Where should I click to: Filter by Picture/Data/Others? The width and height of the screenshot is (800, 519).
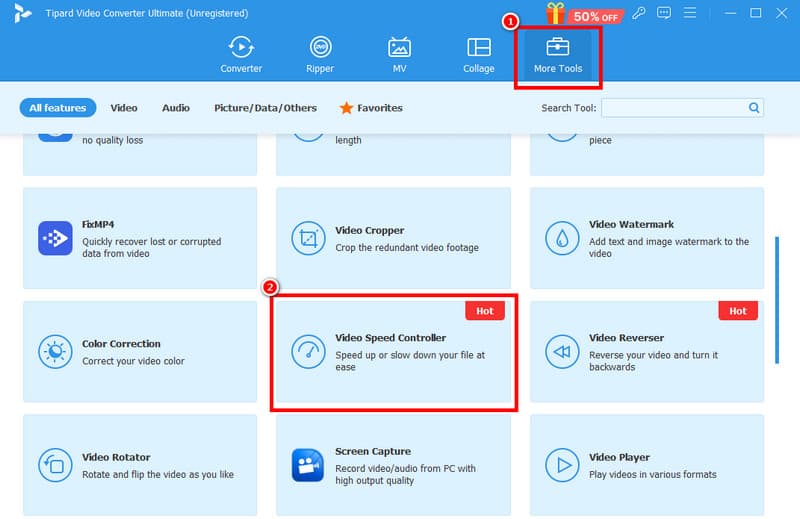265,108
